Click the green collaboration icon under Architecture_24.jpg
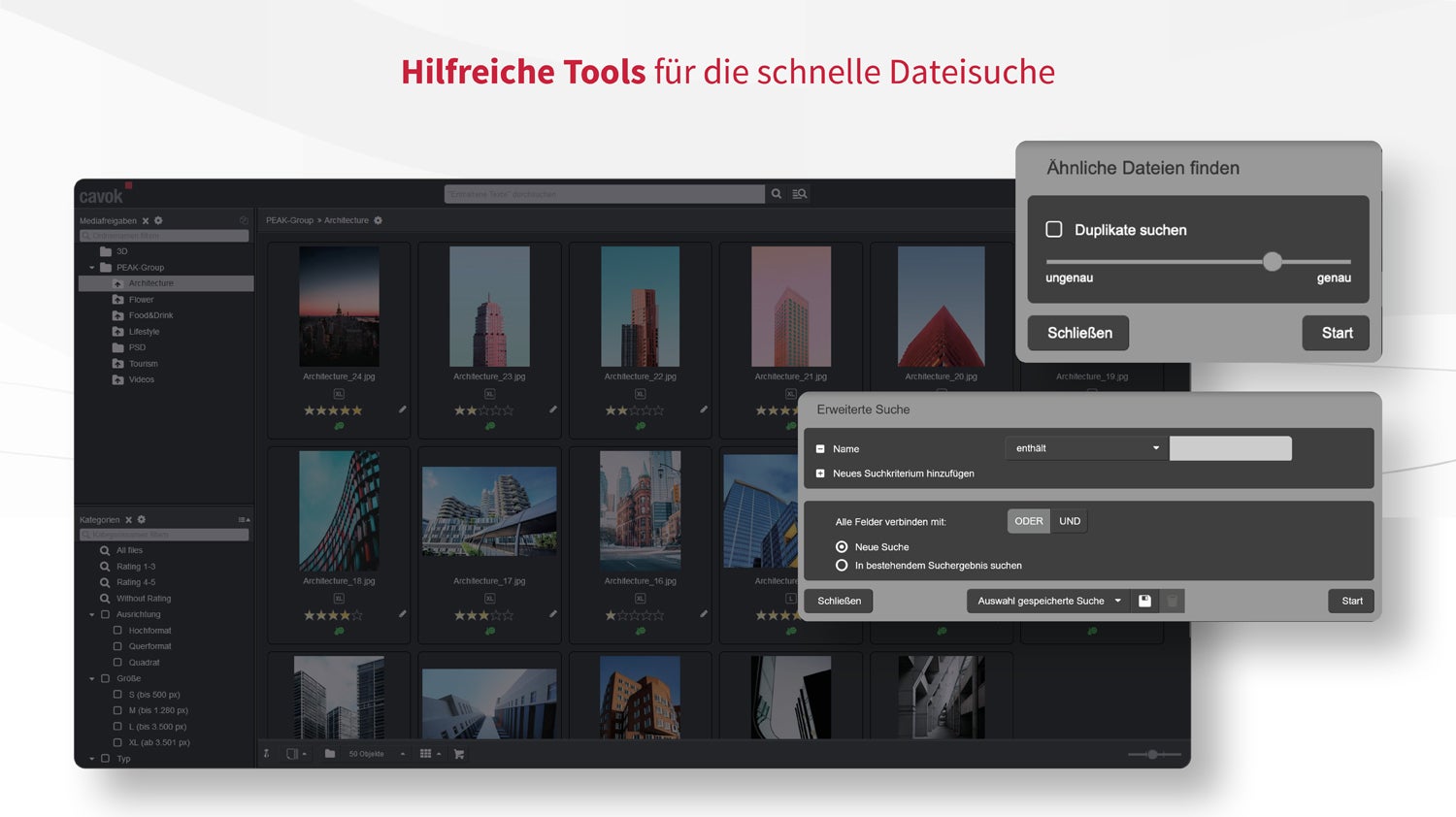This screenshot has width=1456, height=817. pyautogui.click(x=338, y=425)
